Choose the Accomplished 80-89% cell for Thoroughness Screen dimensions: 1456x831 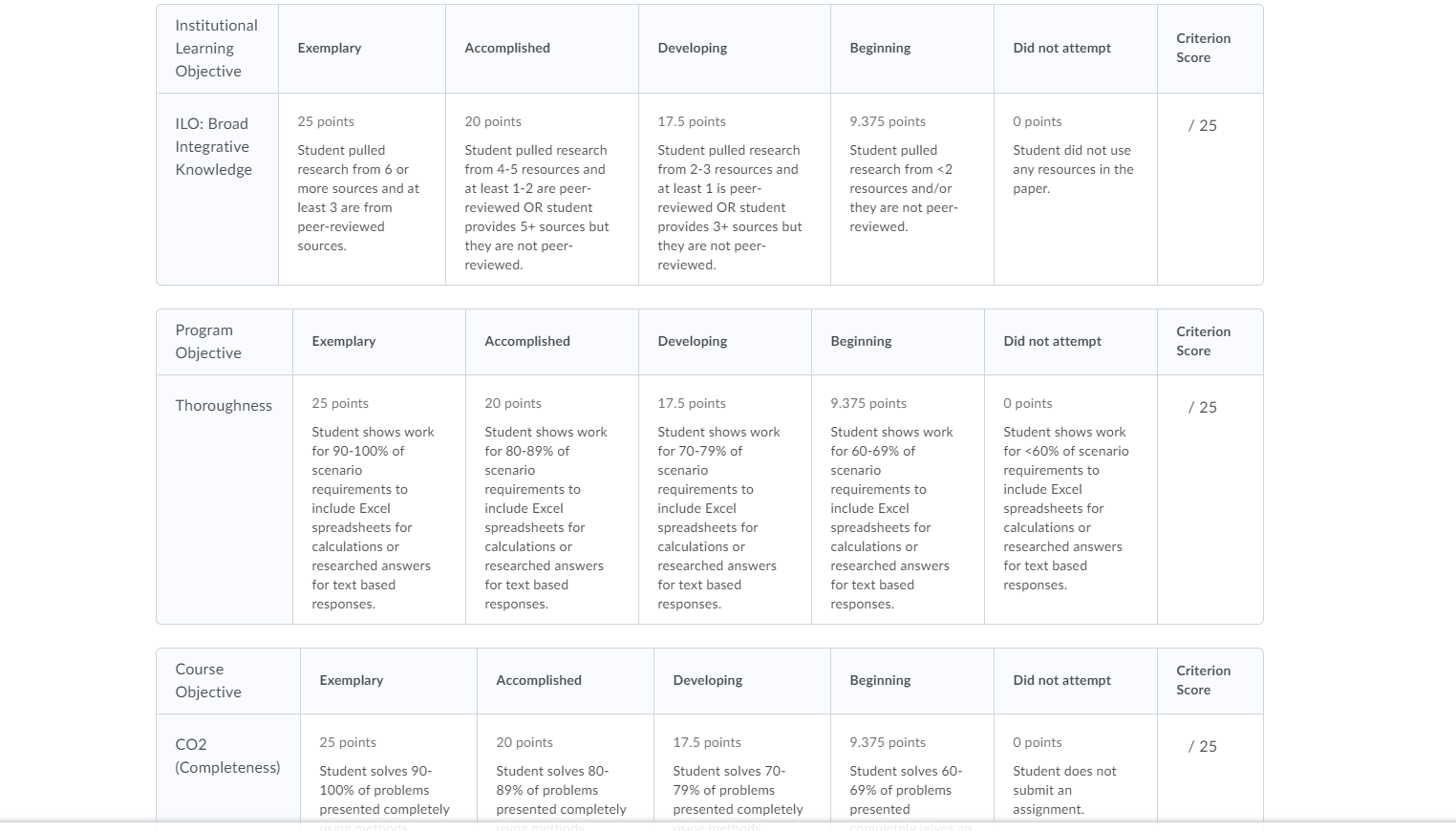[552, 500]
